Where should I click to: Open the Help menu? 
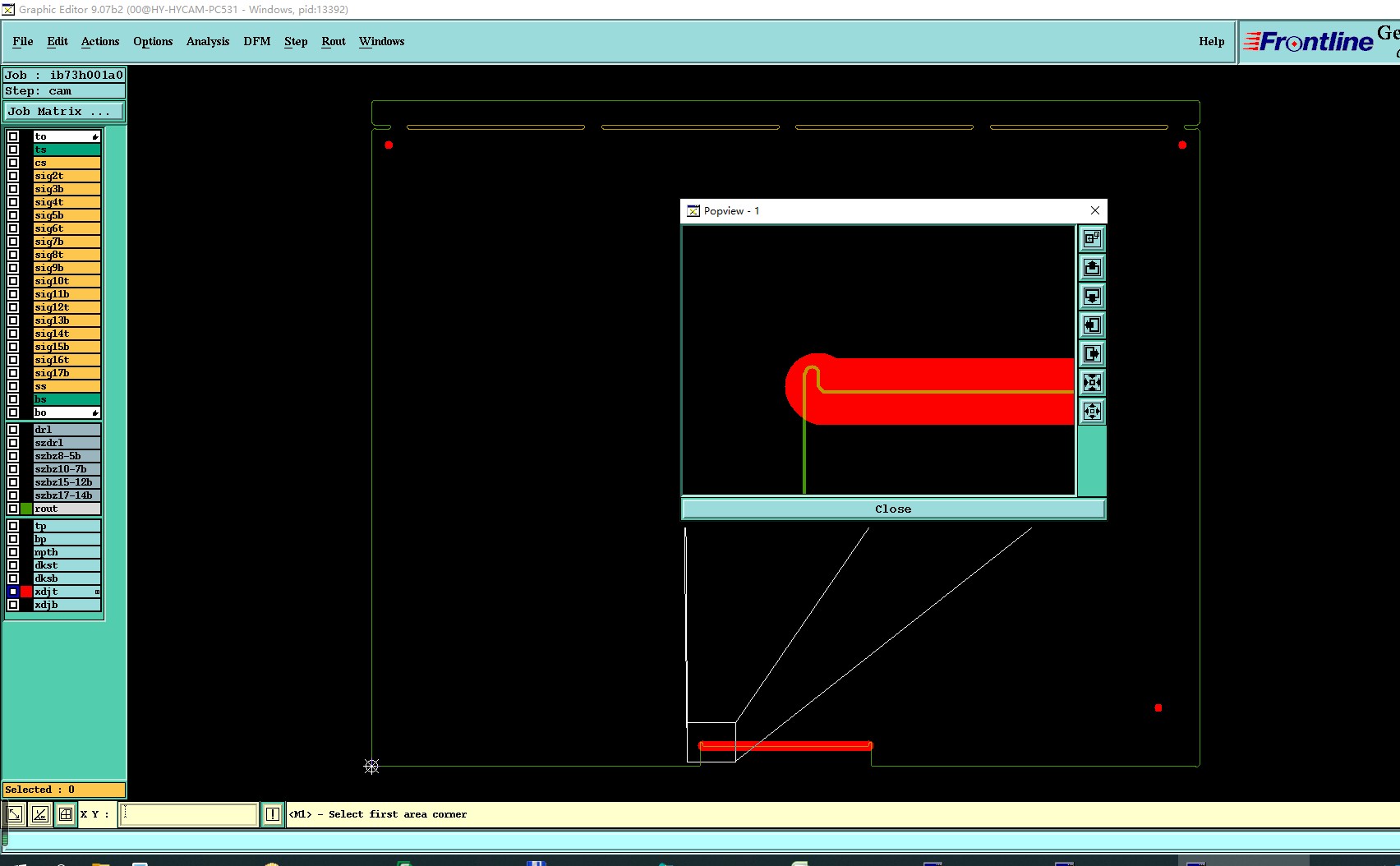point(1212,41)
